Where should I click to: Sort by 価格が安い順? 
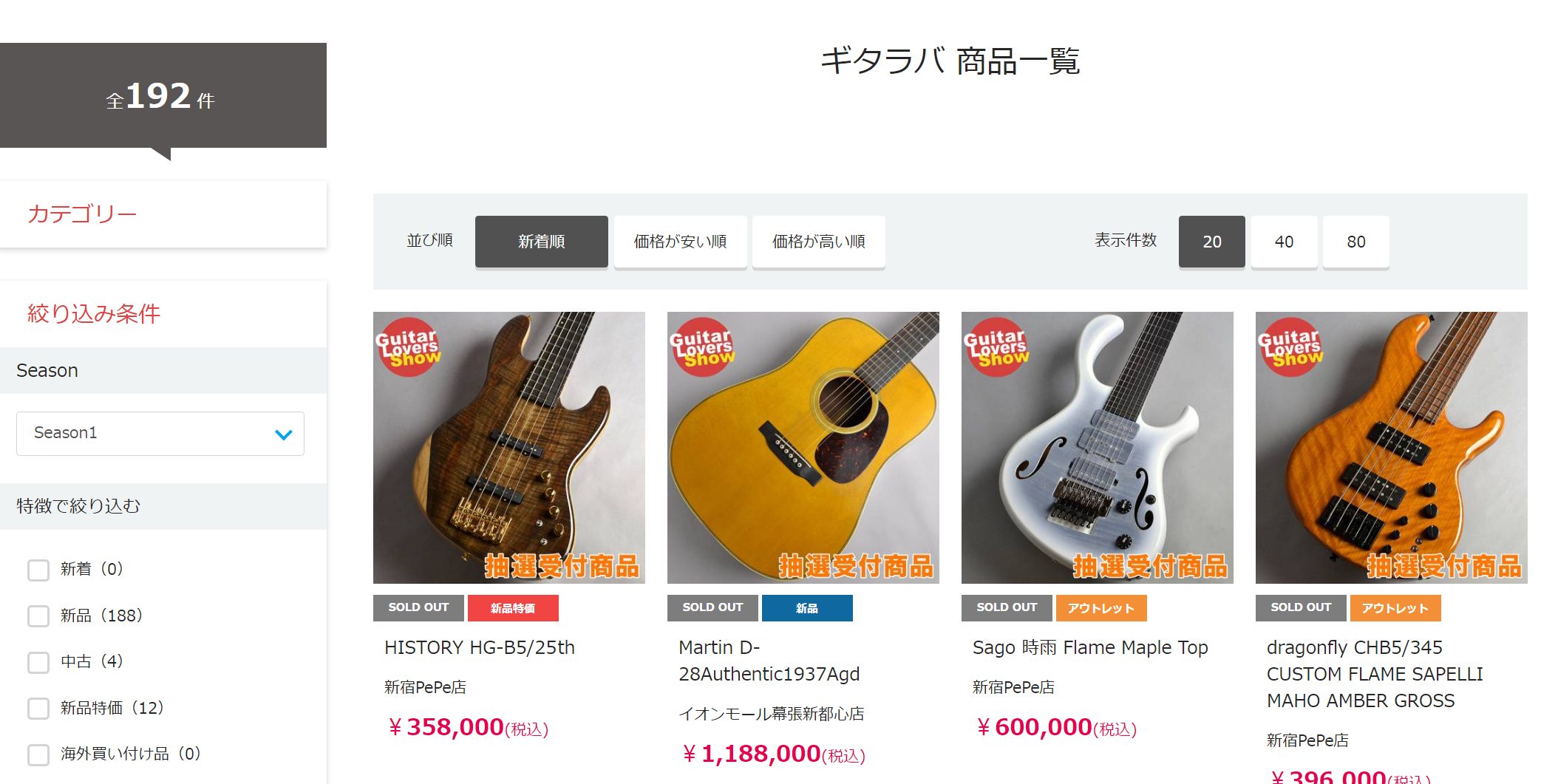[680, 242]
